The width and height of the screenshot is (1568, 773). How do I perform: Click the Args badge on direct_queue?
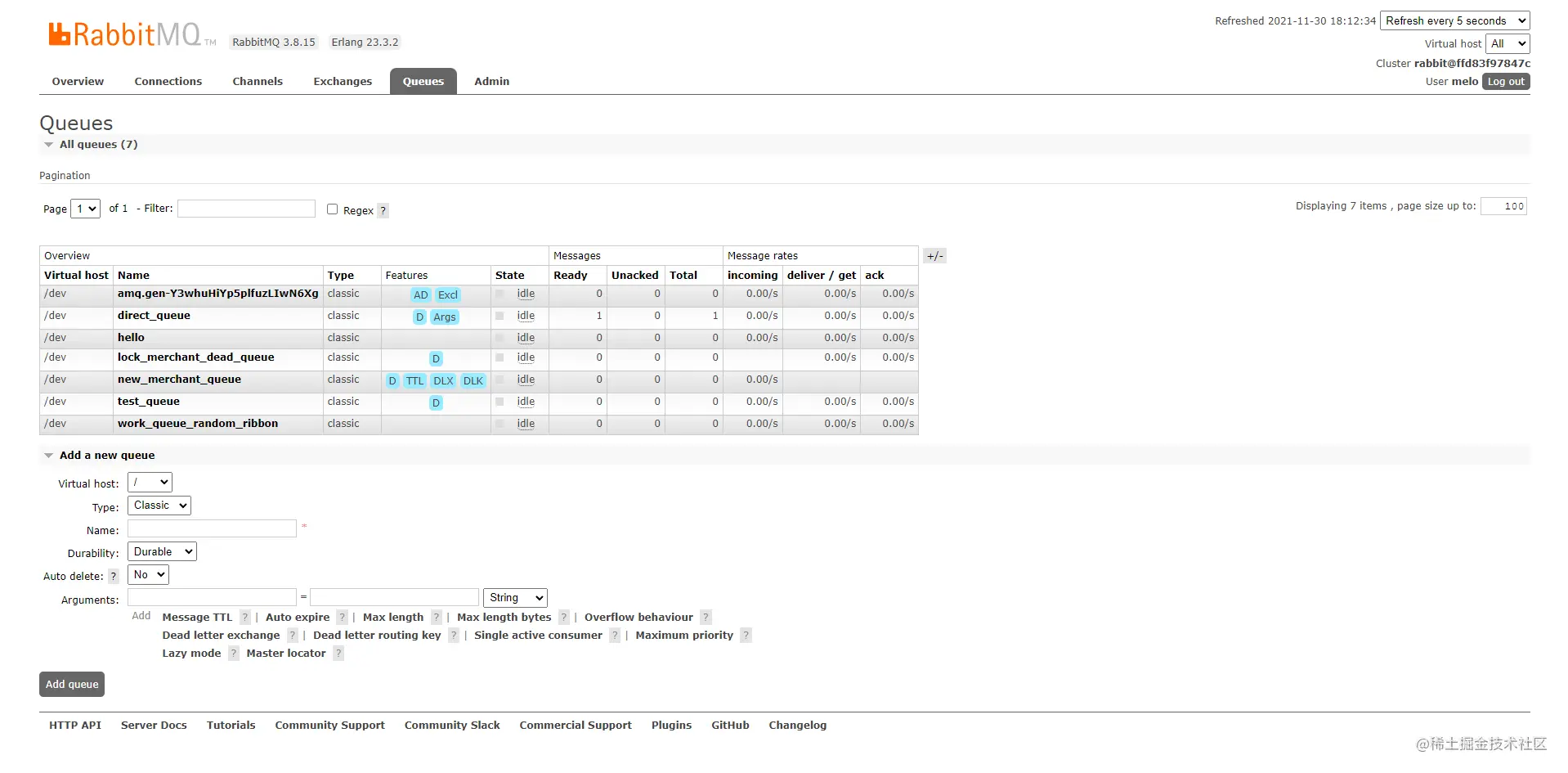click(x=445, y=317)
